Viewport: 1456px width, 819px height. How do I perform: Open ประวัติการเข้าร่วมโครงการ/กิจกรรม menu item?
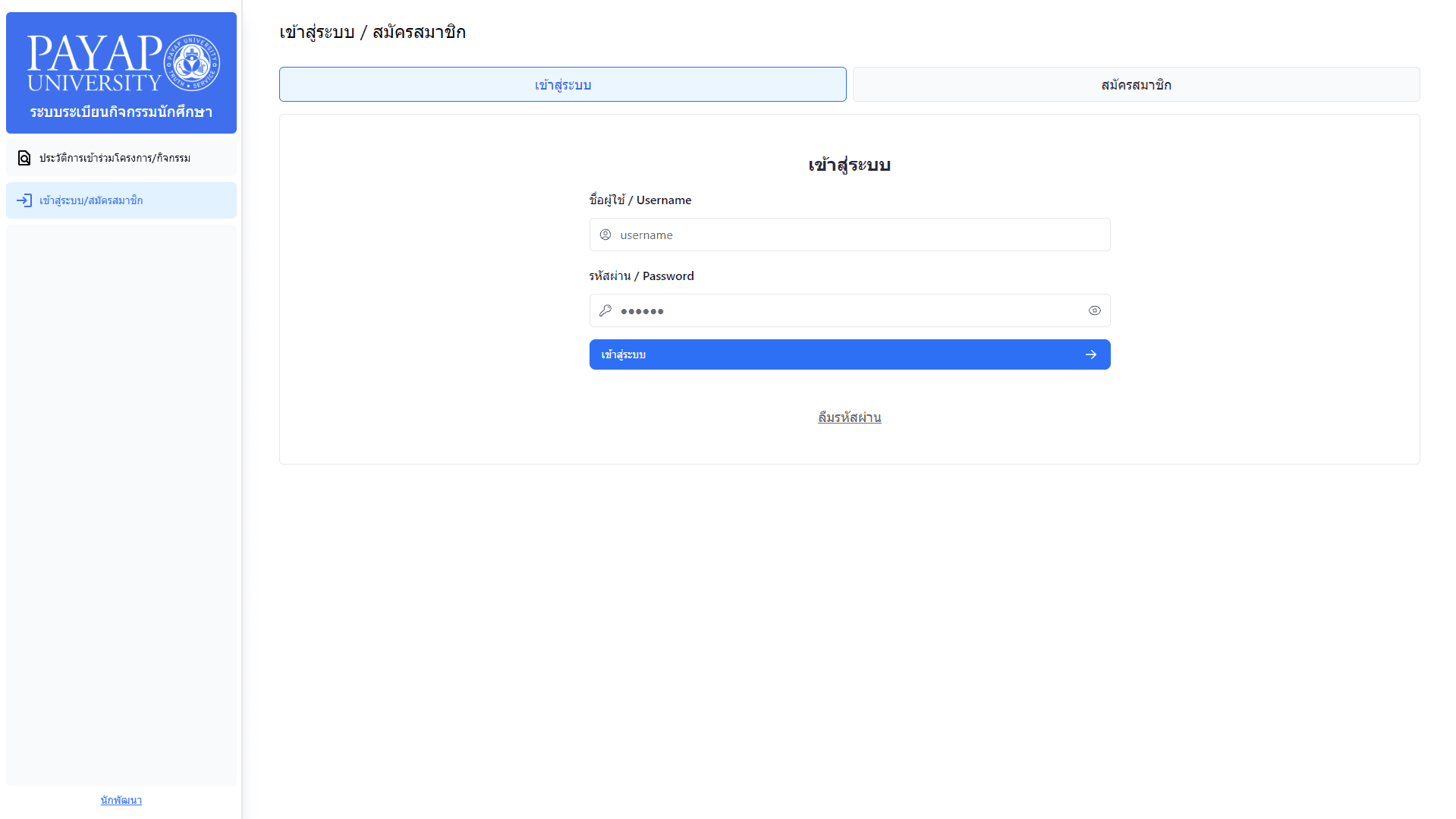pyautogui.click(x=121, y=158)
